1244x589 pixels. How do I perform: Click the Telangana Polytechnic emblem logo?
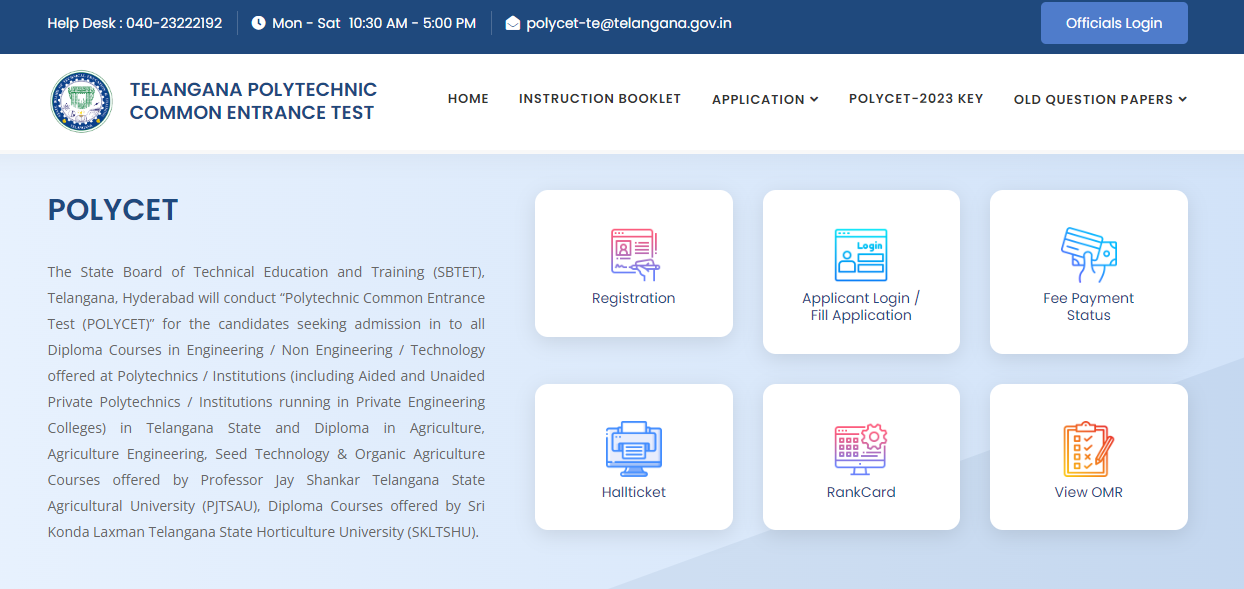(x=82, y=101)
